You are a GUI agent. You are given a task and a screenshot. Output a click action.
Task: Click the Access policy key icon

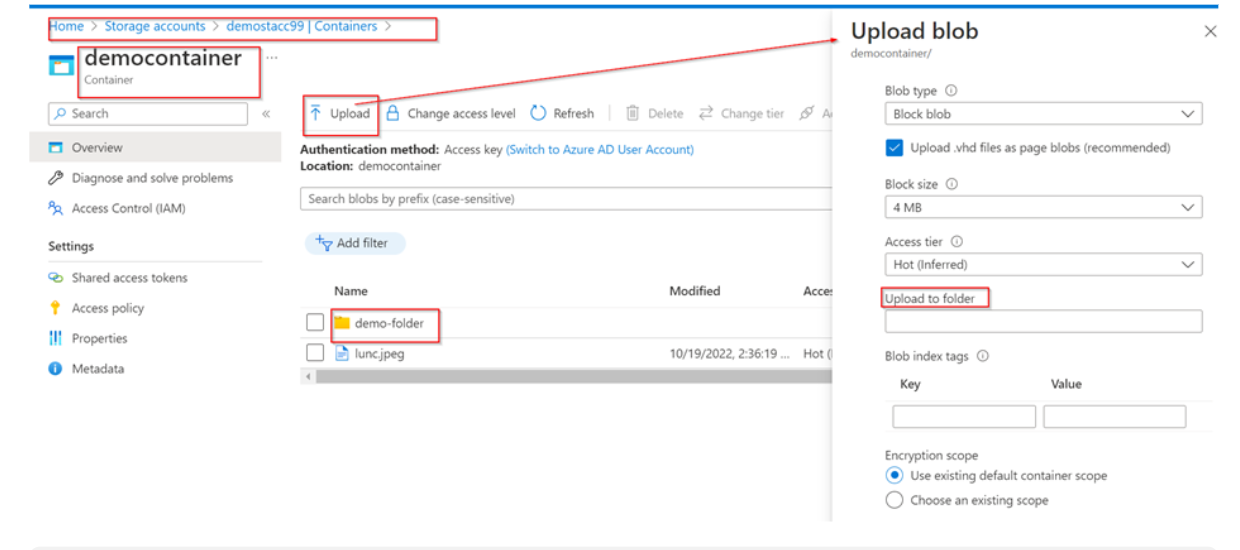56,308
